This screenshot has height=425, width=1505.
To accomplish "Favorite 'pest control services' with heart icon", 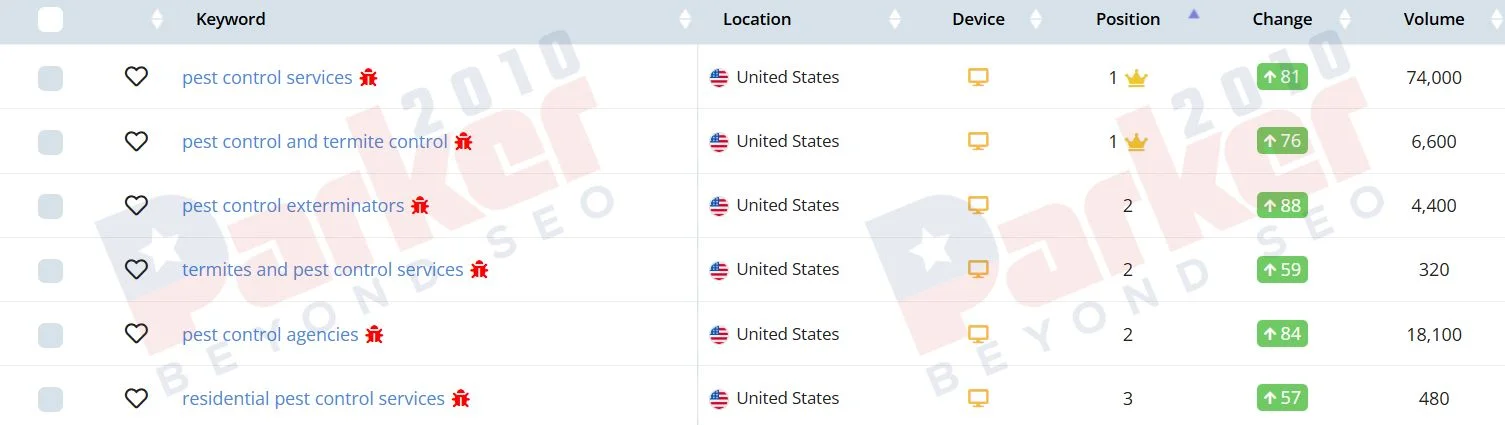I will click(x=136, y=77).
